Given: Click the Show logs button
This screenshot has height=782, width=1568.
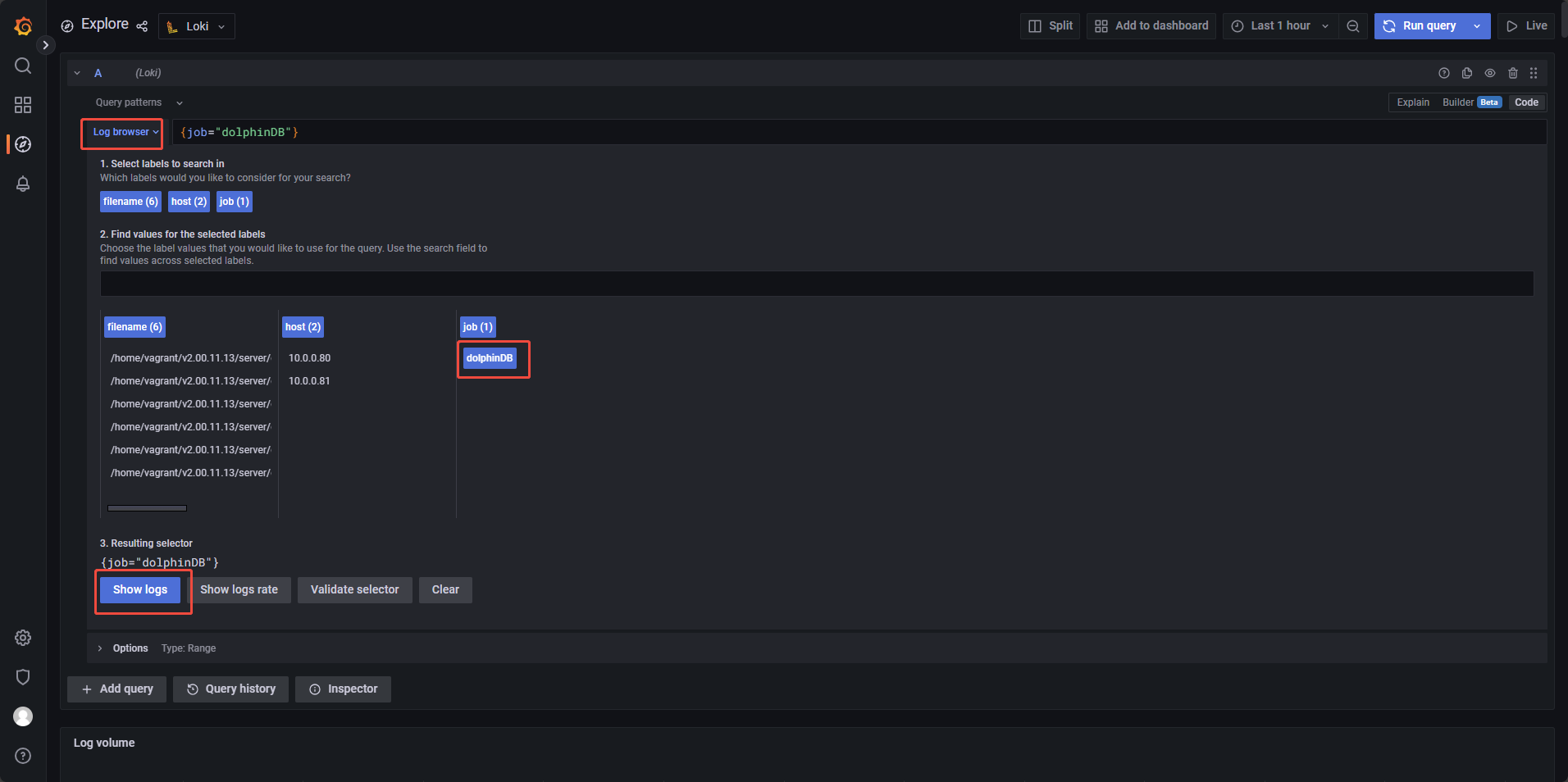Looking at the screenshot, I should (140, 590).
